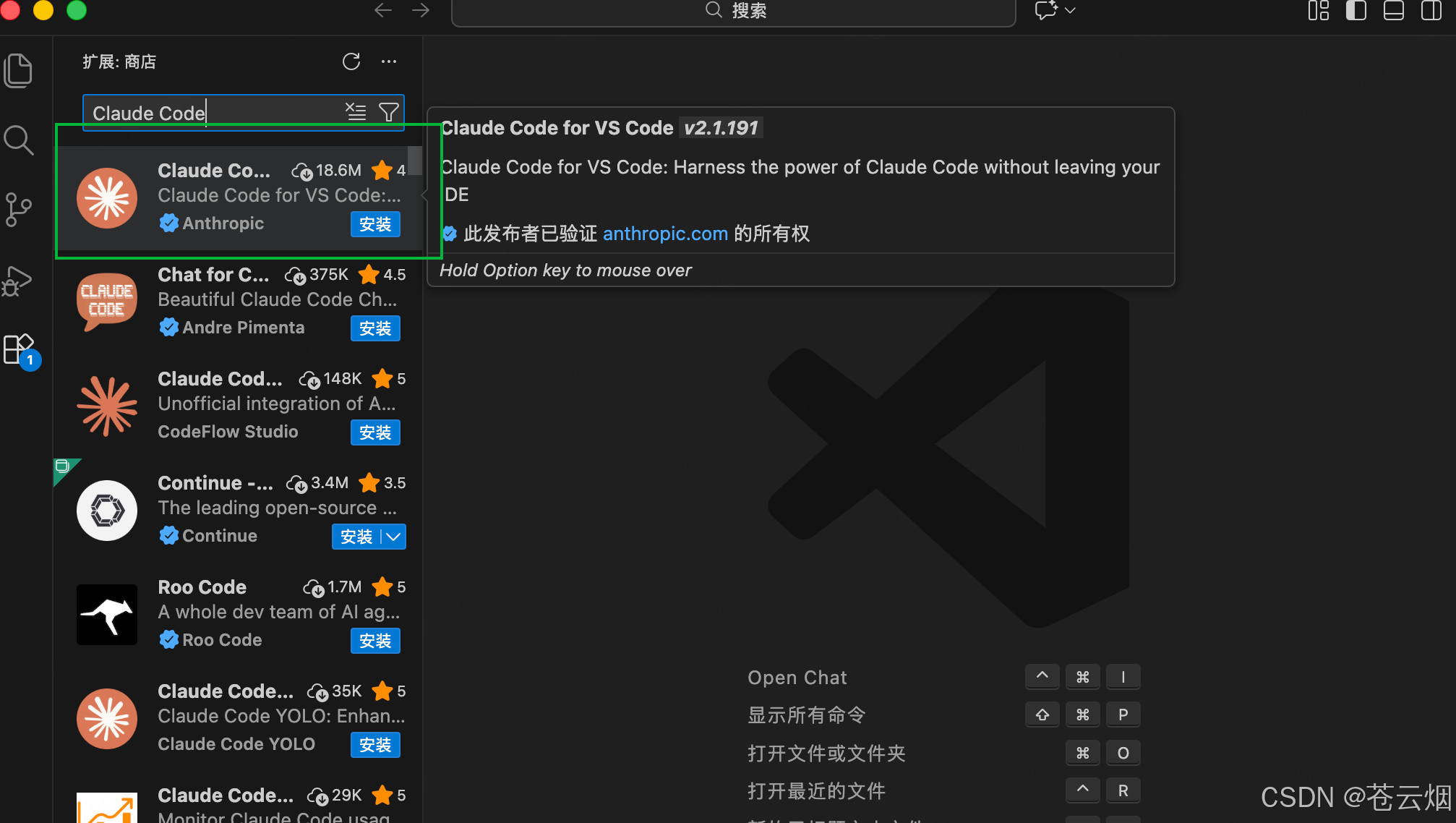Open Extensions view with badge
The width and height of the screenshot is (1456, 823).
tap(20, 351)
